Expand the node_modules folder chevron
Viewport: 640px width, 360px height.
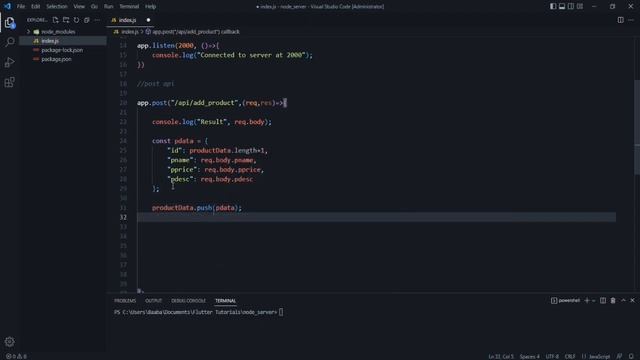[x=29, y=31]
